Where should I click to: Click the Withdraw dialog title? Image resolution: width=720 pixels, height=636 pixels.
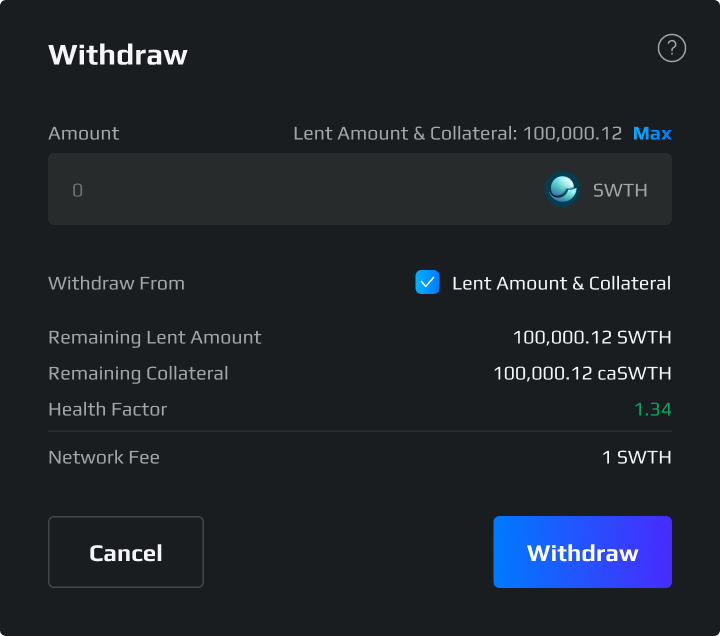click(118, 54)
